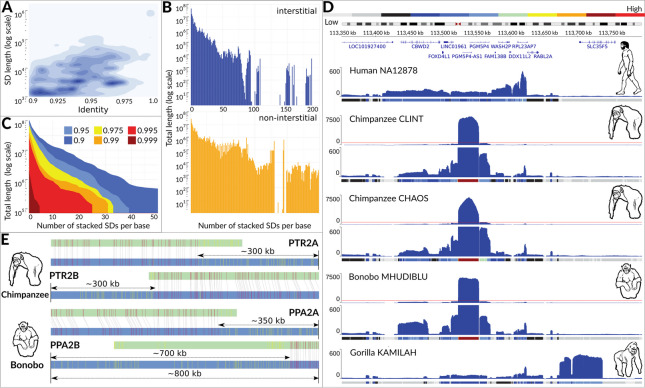645x388 pixels.
Task: Click the 'Identity' axis label in panel A
Action: pyautogui.click(x=93, y=109)
